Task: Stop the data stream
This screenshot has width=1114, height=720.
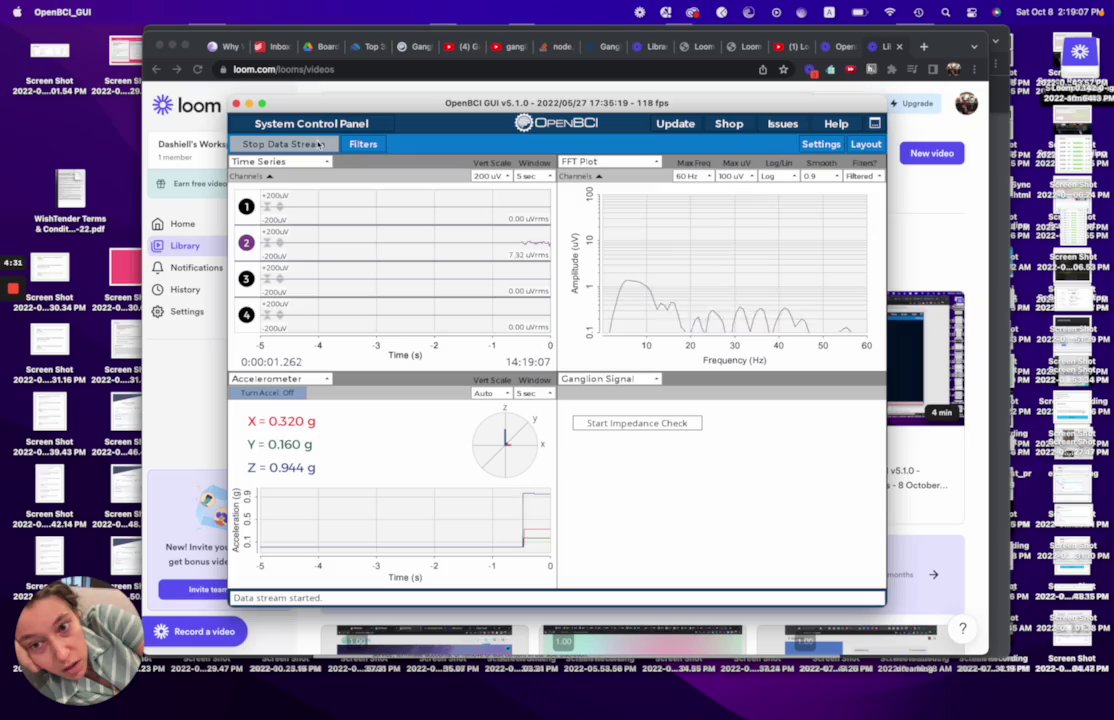Action: 283,144
